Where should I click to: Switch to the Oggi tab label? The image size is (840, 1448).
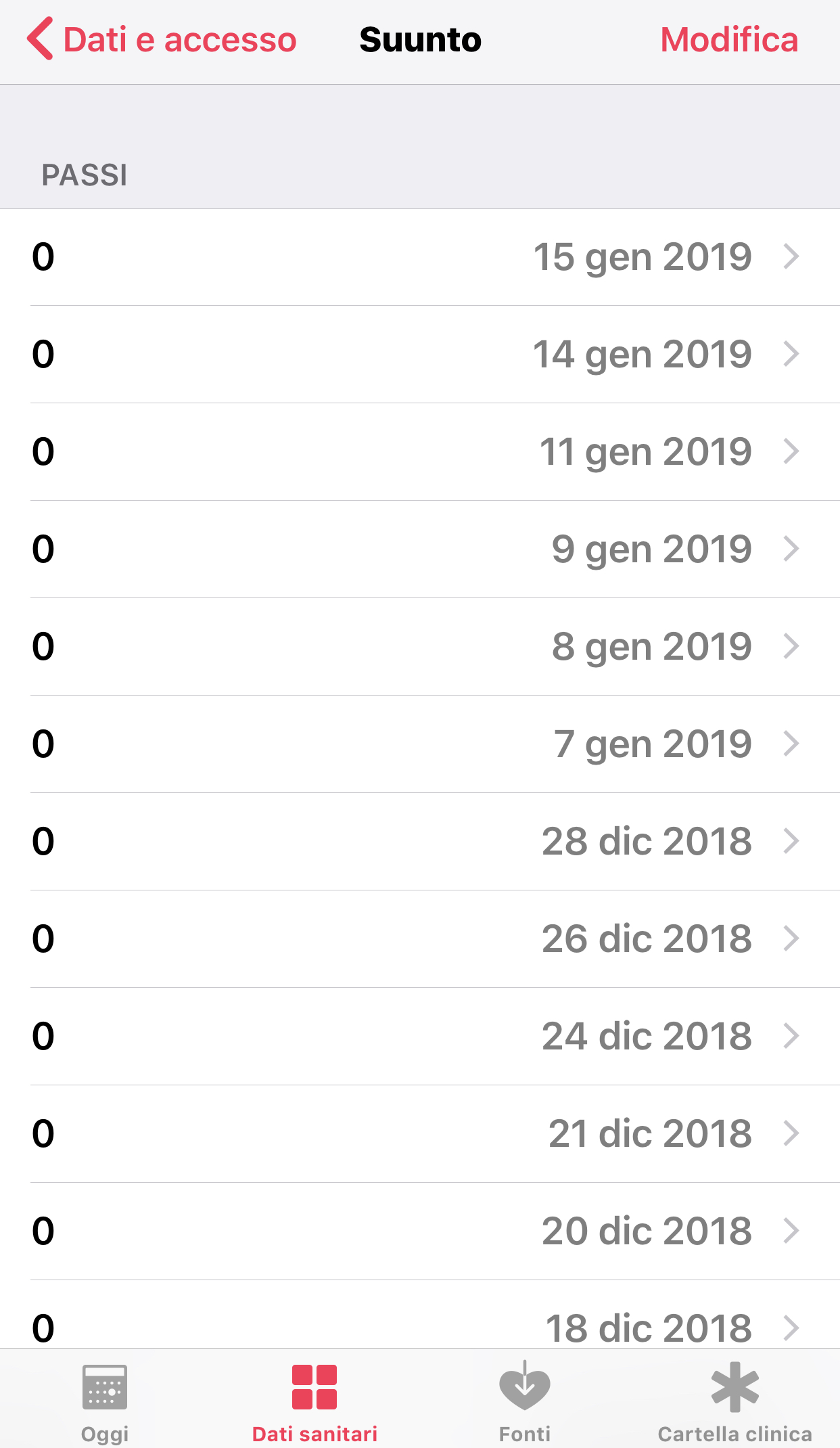click(105, 1434)
